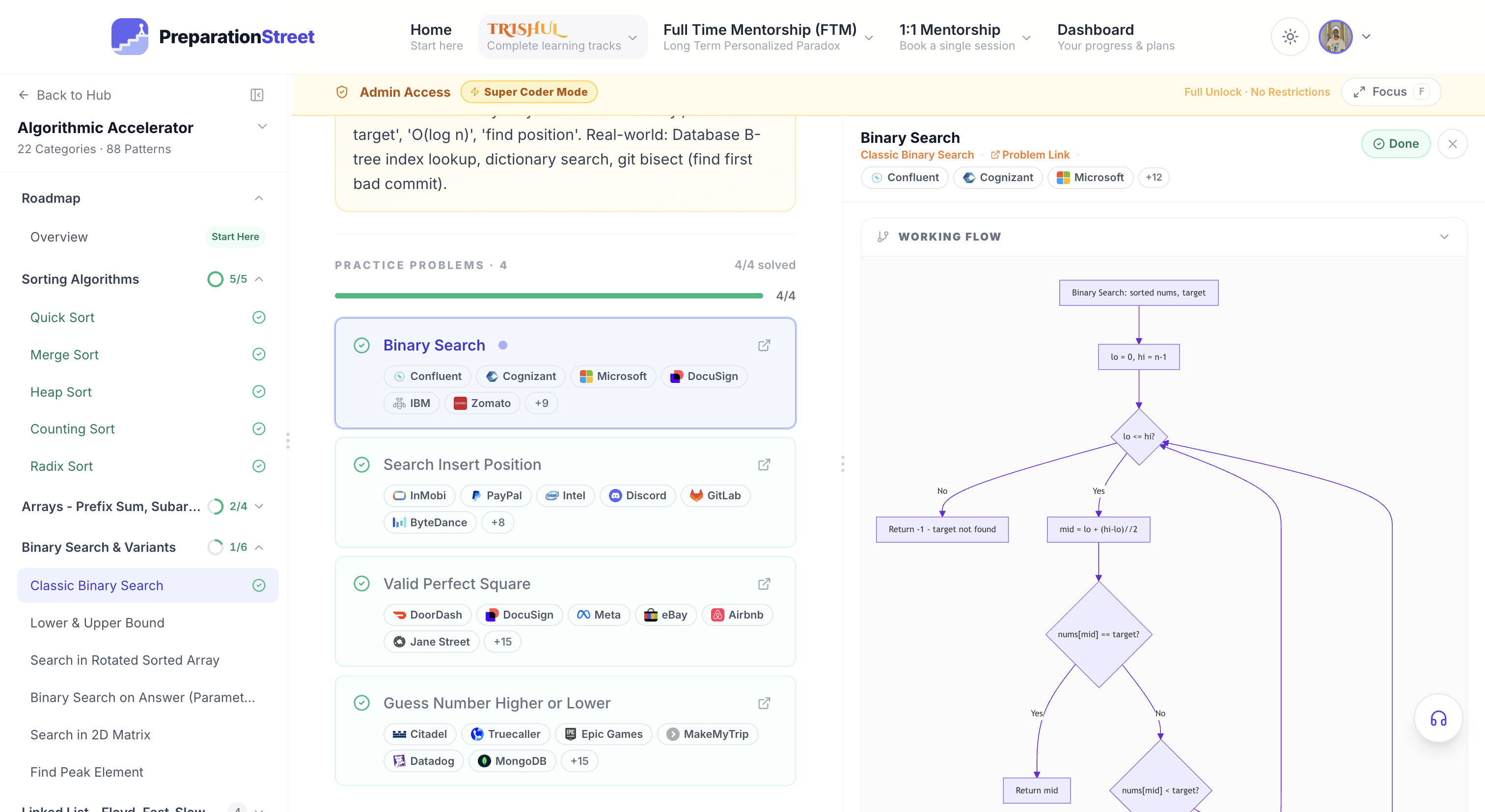Click the practice problems progress bar
Viewport: 1485px width, 812px height.
click(549, 296)
